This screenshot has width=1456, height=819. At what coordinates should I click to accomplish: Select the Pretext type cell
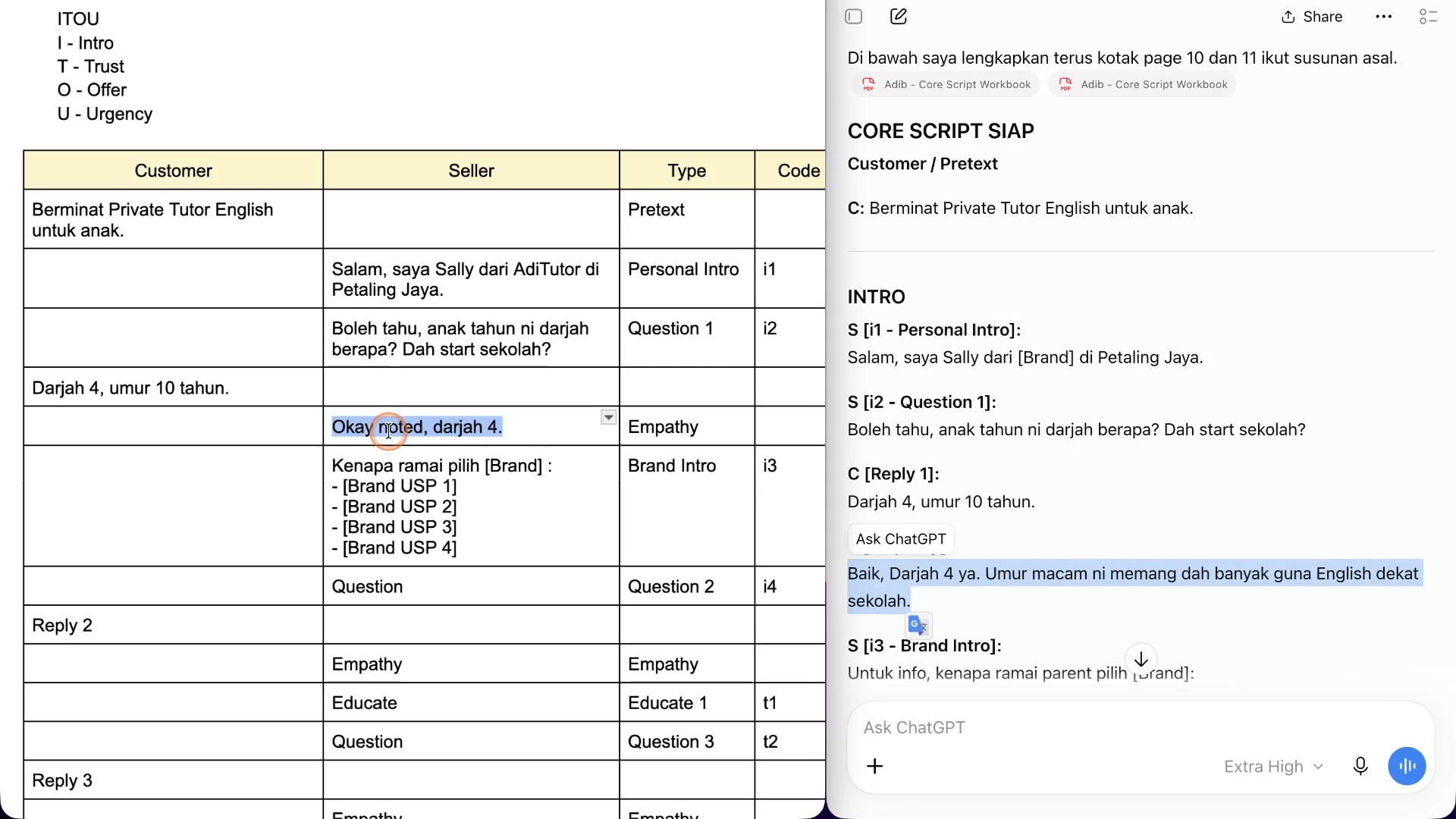coord(687,220)
